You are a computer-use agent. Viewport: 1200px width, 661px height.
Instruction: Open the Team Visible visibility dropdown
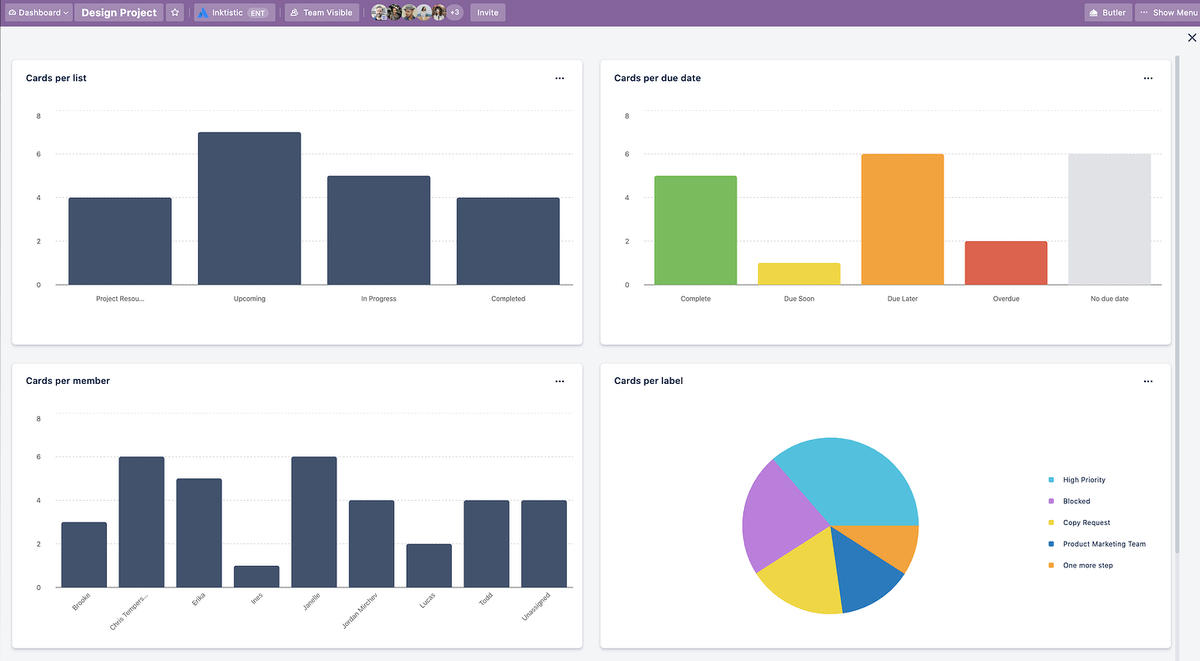pyautogui.click(x=320, y=13)
